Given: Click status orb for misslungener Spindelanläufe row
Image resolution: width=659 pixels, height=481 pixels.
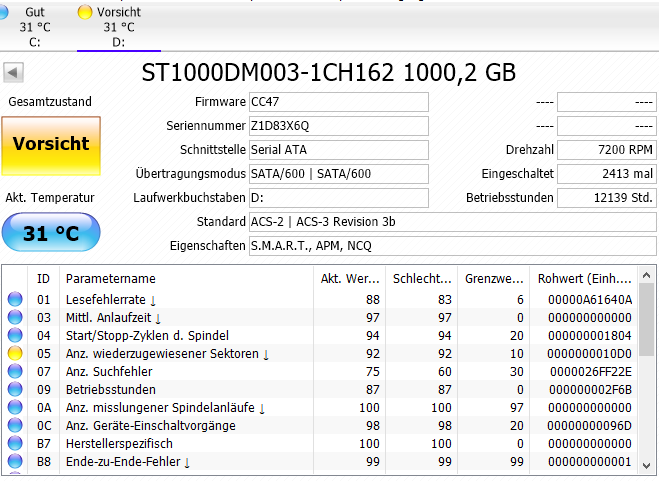Looking at the screenshot, I should point(15,407).
